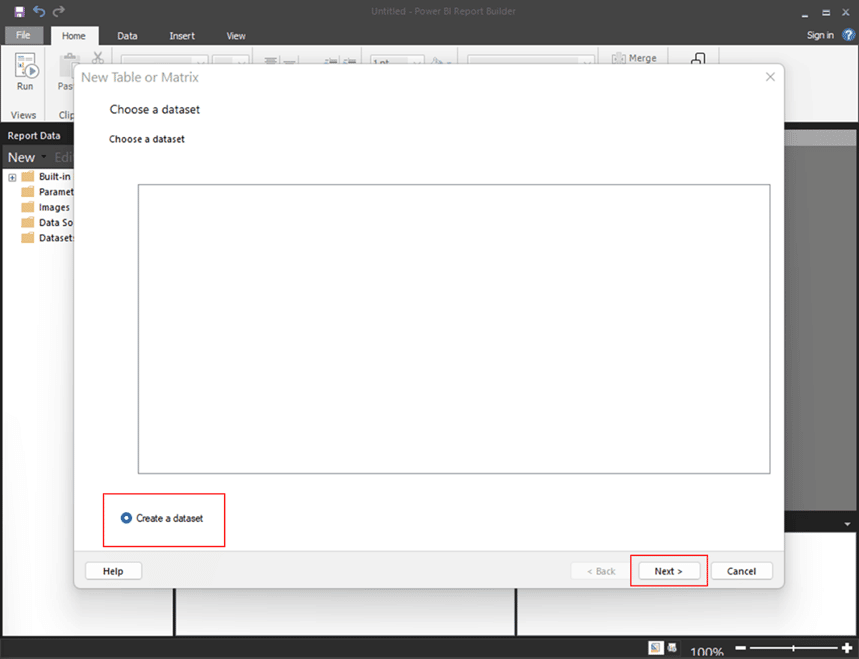
Task: Click the Cut scissors icon
Action: click(x=98, y=57)
